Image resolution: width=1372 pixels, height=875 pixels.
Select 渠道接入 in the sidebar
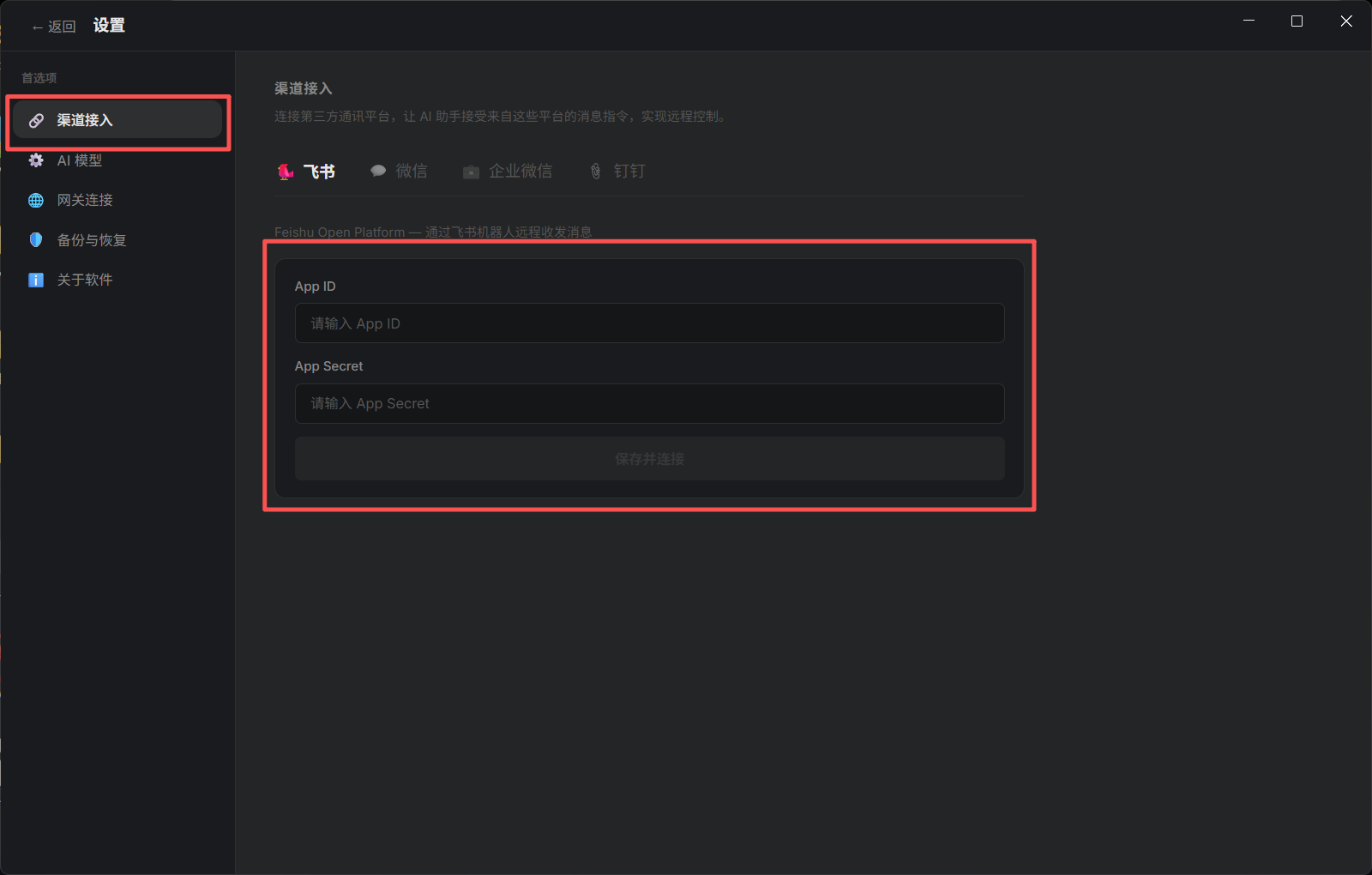pos(117,120)
